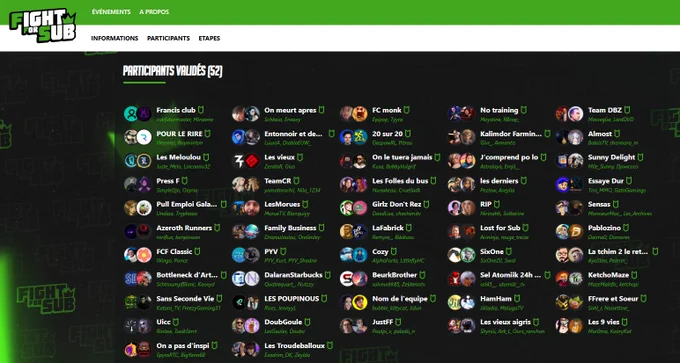Open the Les Troudeballoux team
The height and width of the screenshot is (363, 680).
pyautogui.click(x=294, y=346)
